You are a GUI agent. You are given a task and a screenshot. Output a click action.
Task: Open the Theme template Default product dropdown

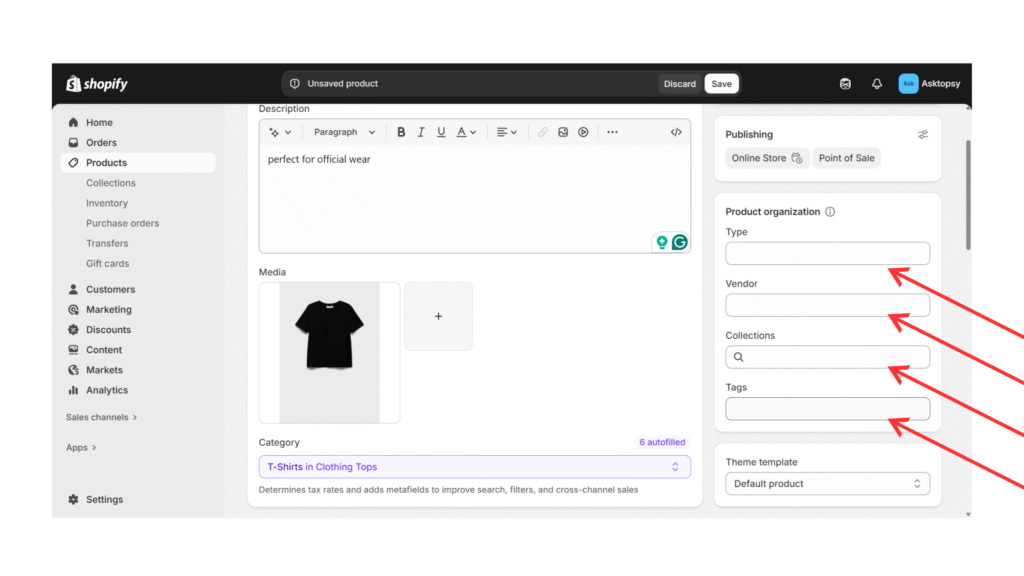point(827,484)
